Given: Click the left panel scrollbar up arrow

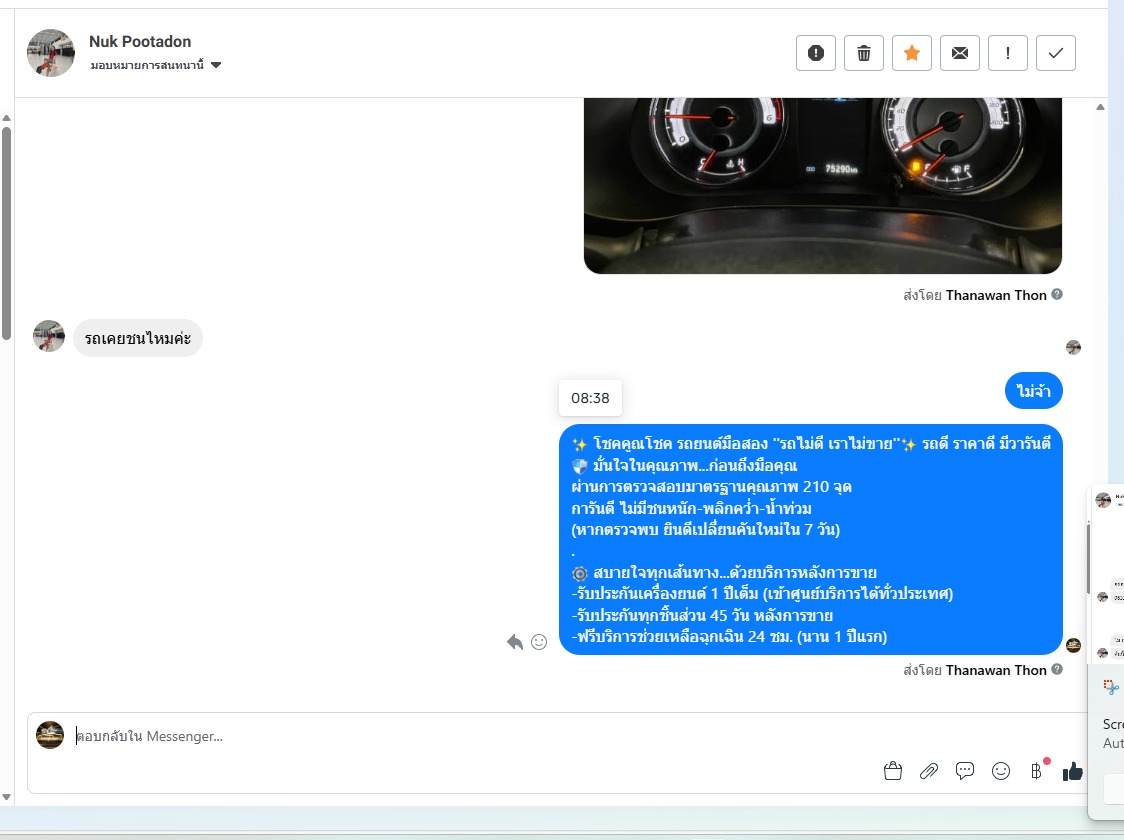Looking at the screenshot, I should coord(6,118).
